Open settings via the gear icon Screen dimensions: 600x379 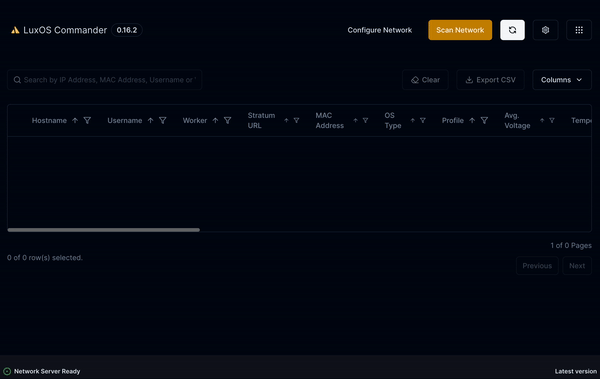[x=545, y=30]
